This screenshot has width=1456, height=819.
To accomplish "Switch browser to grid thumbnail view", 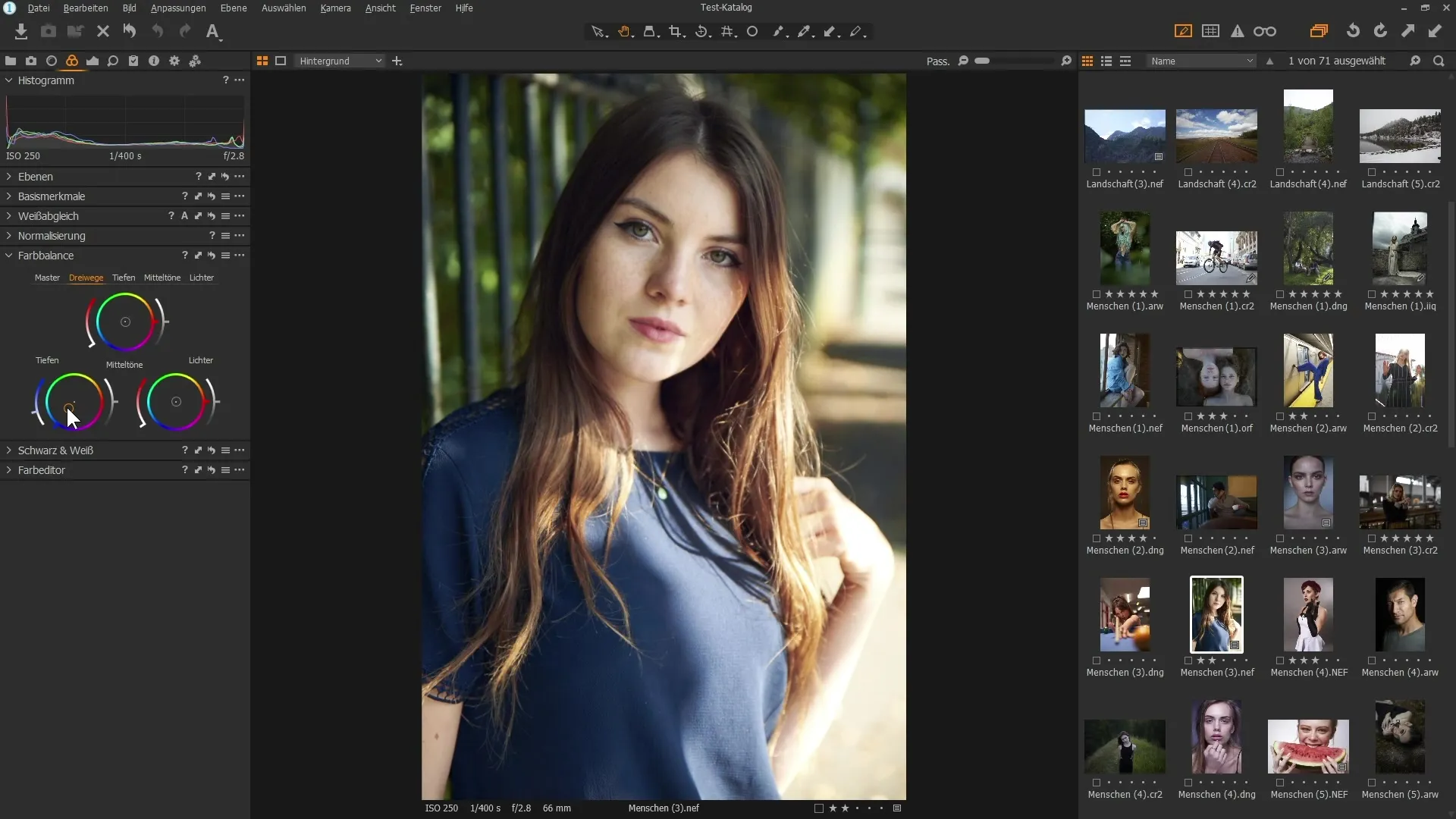I will tap(1087, 61).
